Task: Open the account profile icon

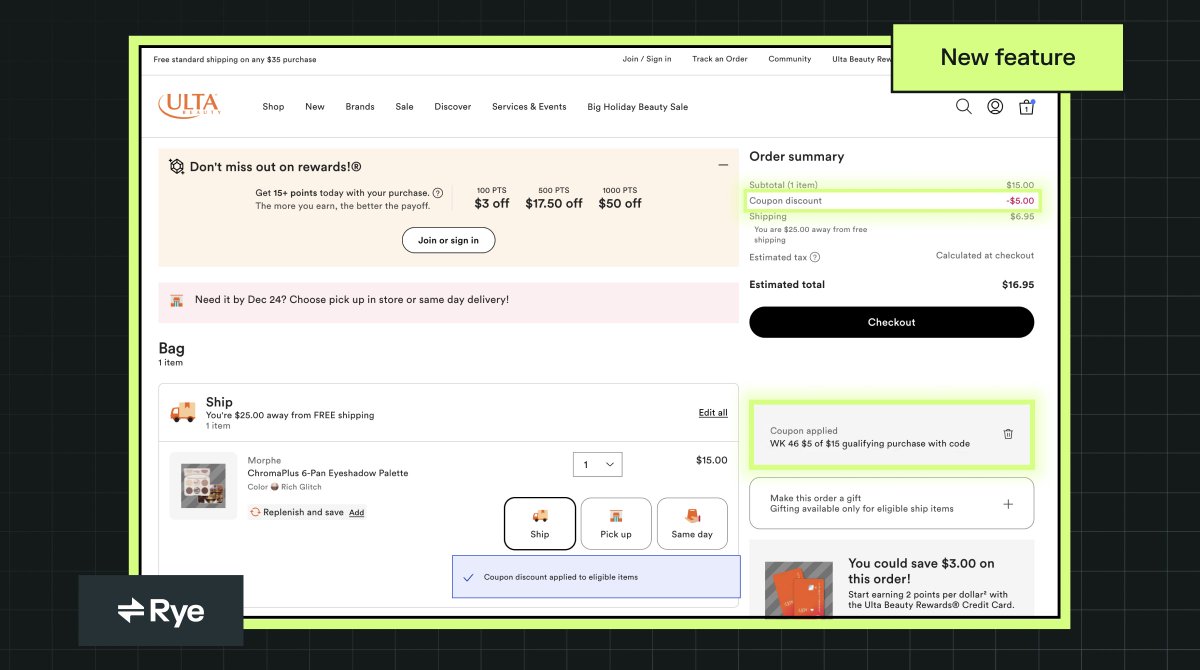Action: pyautogui.click(x=995, y=106)
